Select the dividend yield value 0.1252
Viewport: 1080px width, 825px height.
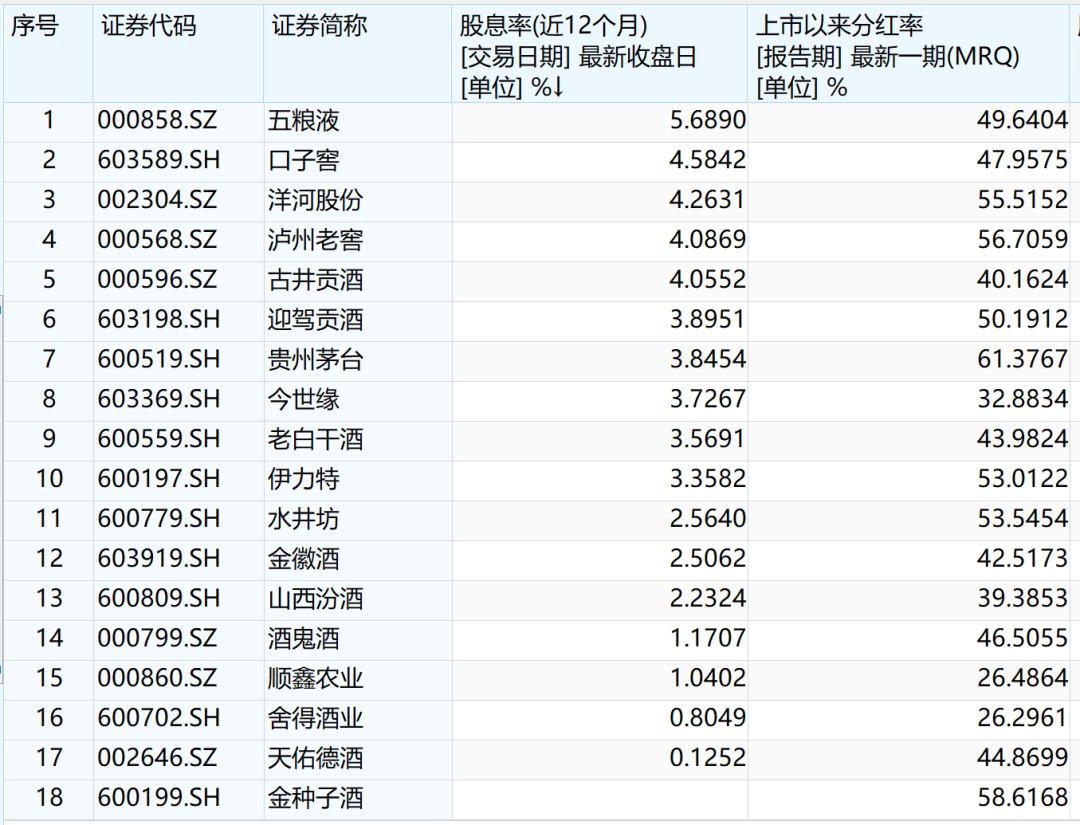(x=708, y=757)
